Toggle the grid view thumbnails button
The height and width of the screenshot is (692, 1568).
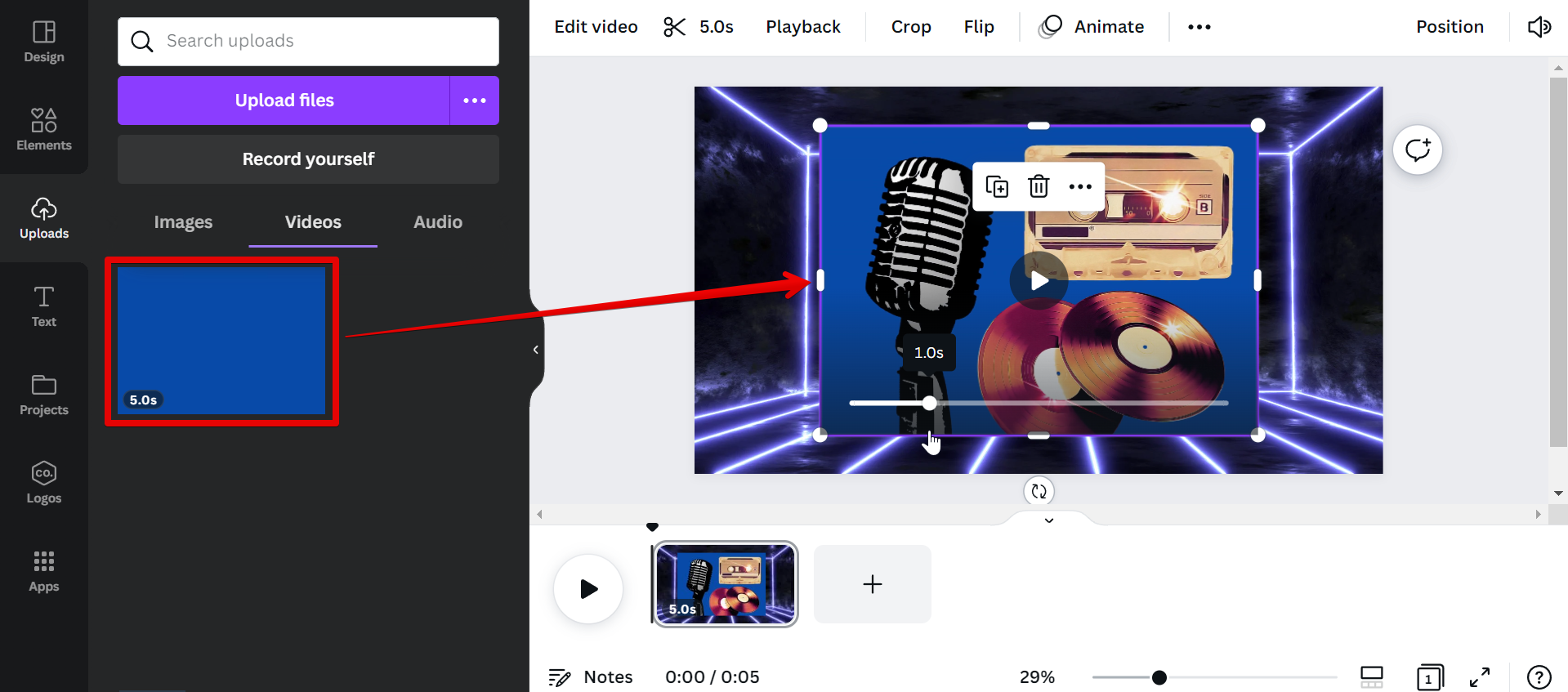1371,677
